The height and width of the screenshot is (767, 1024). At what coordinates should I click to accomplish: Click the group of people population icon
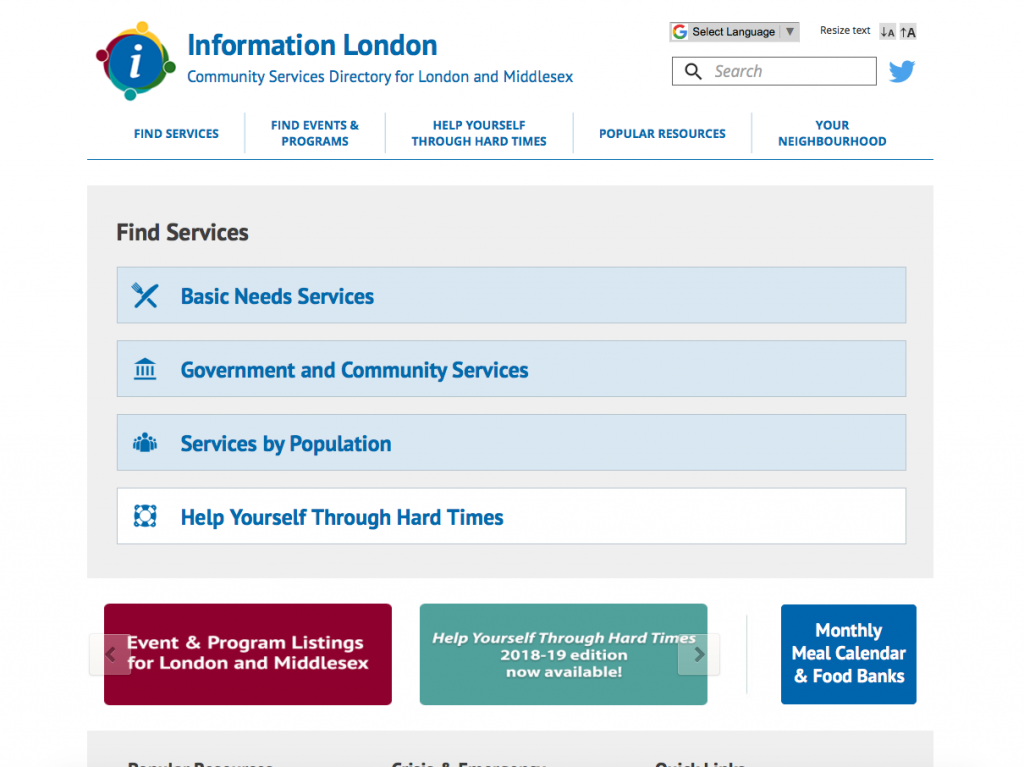point(145,443)
